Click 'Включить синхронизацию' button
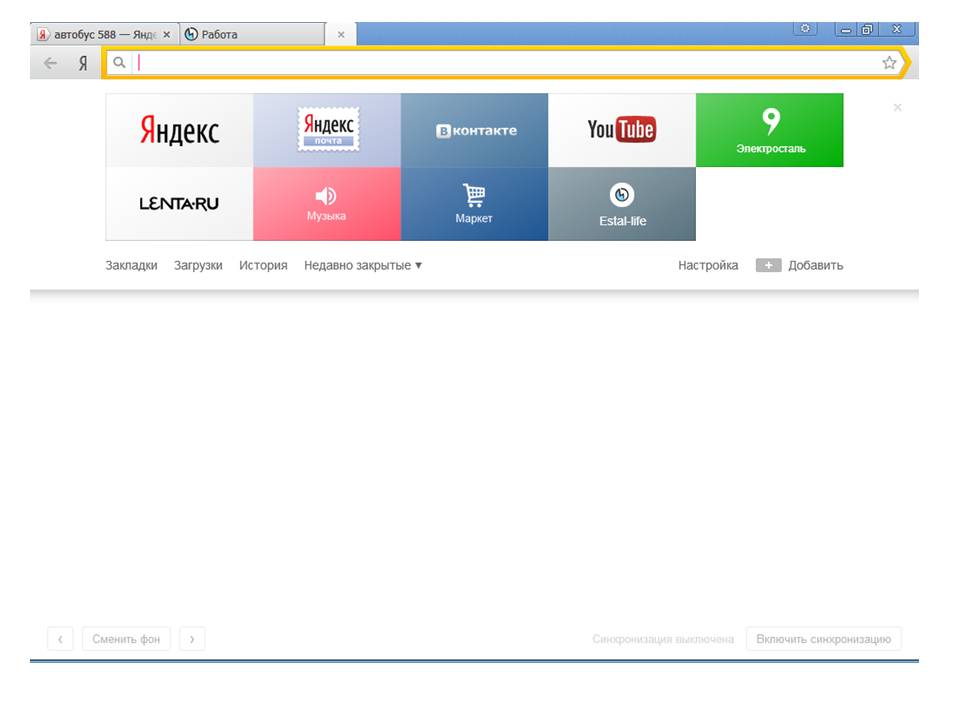This screenshot has width=960, height=720. click(823, 639)
